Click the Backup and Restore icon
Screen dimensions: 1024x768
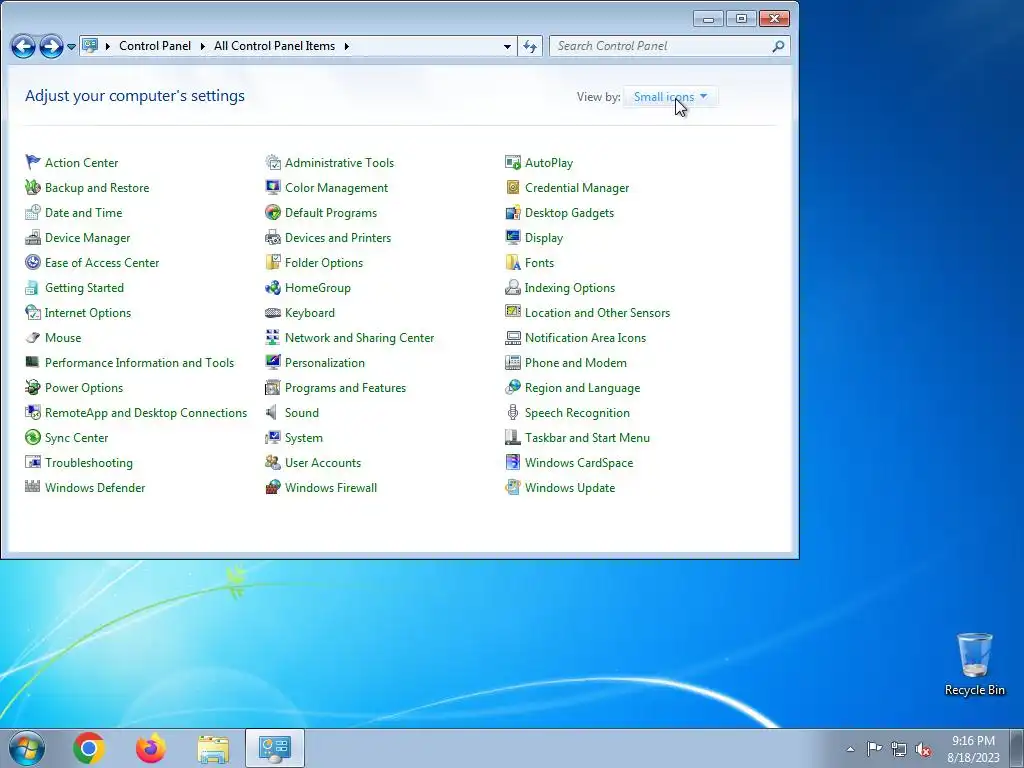click(x=33, y=187)
